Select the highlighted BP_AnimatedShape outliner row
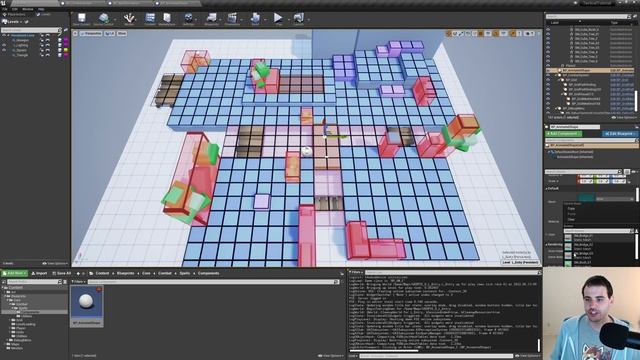 pyautogui.click(x=591, y=70)
